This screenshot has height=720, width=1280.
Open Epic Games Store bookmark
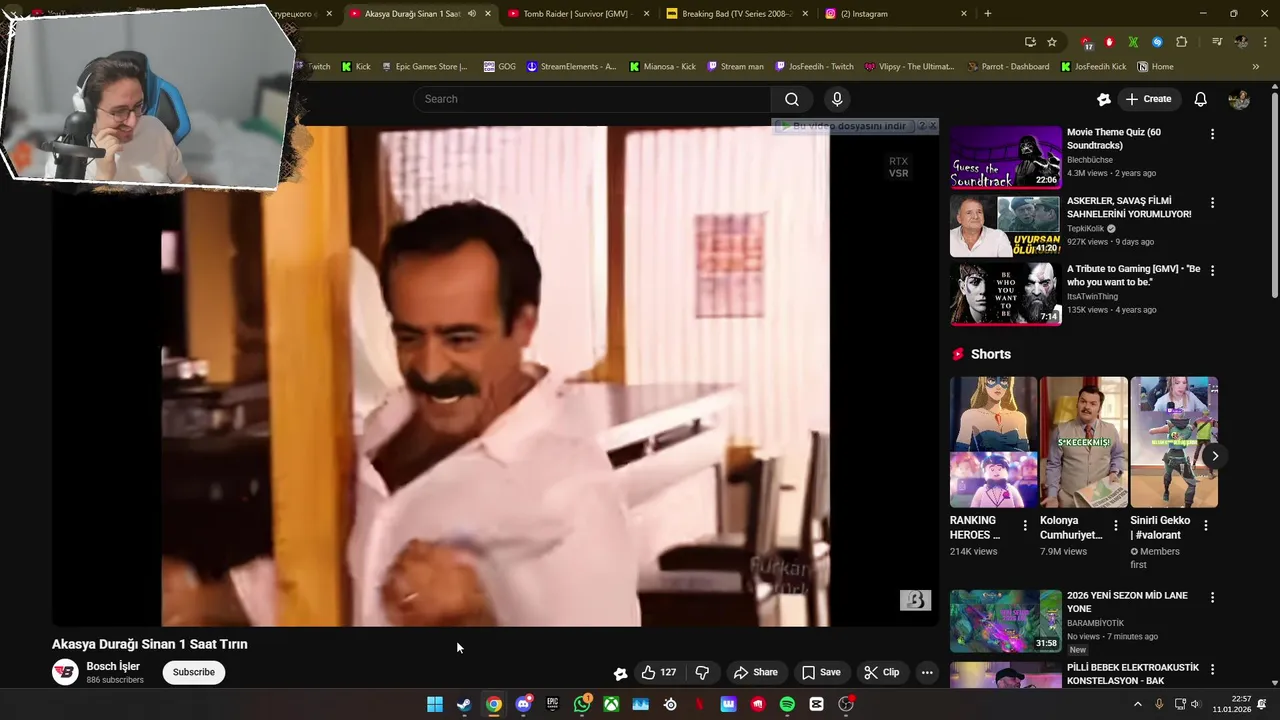[423, 67]
